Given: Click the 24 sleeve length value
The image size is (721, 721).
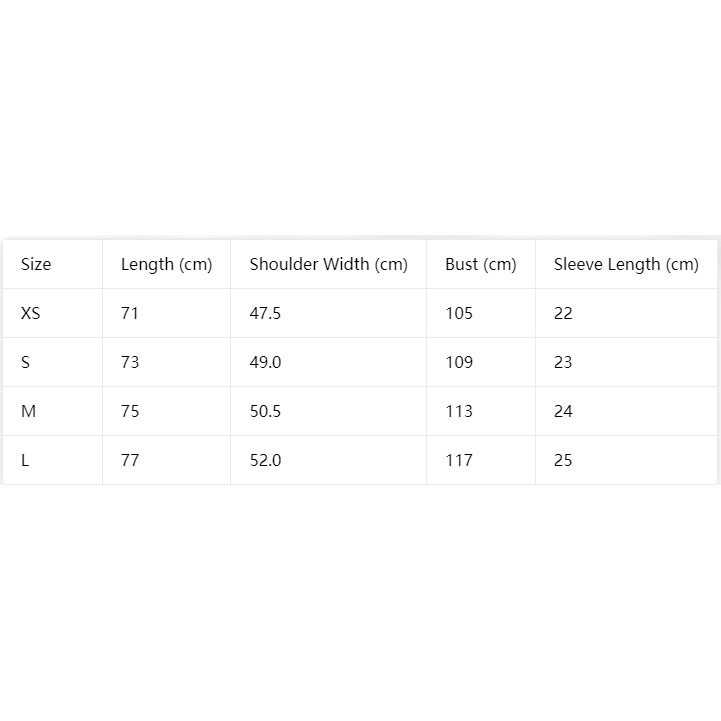Looking at the screenshot, I should pos(563,411).
